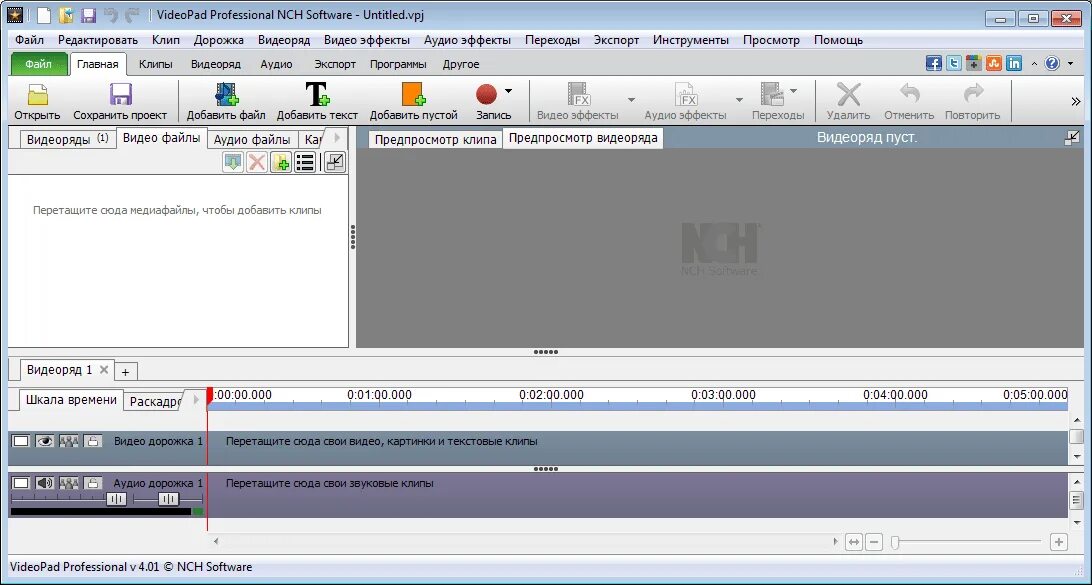Screen dimensions: 1092x585
Task: Adjust Аудио дорожка 1 pan slider
Action: (168, 499)
